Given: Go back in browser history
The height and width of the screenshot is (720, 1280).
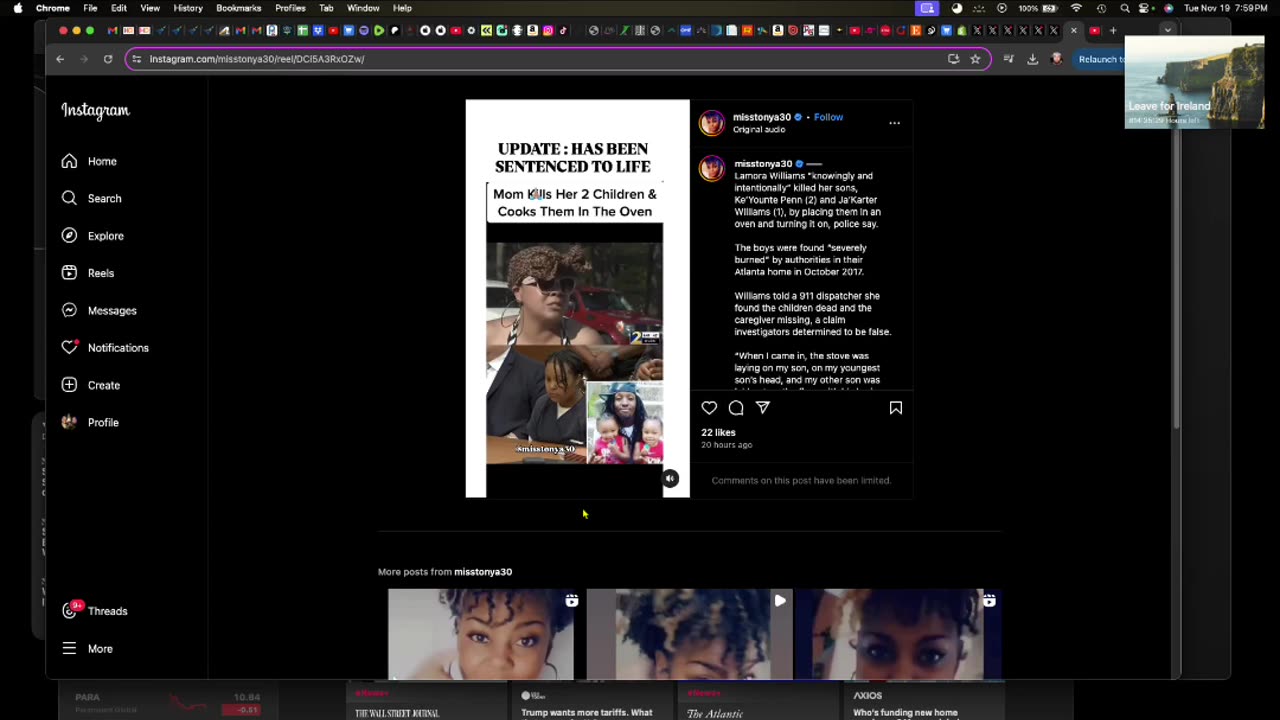Looking at the screenshot, I should click(60, 59).
